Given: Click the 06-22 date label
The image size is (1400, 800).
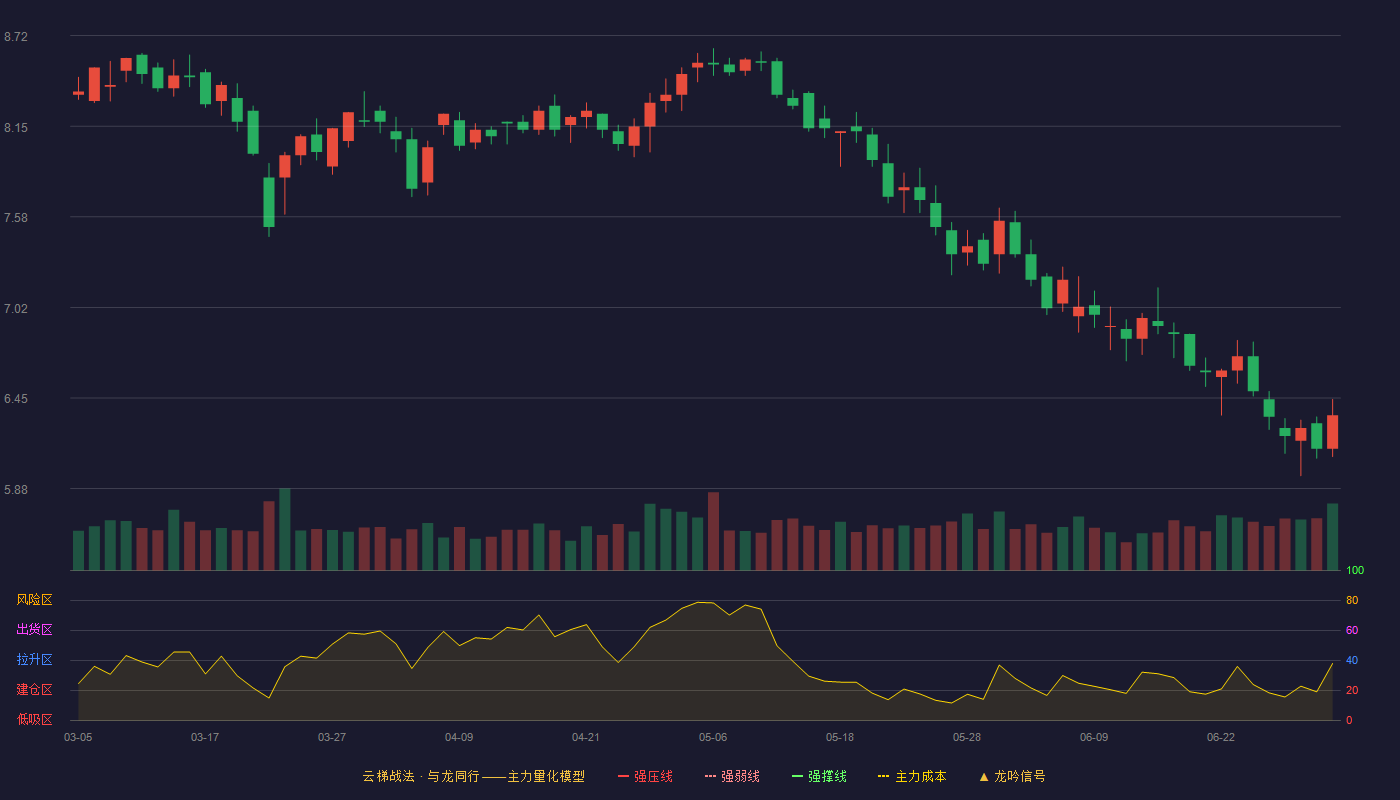Looking at the screenshot, I should pyautogui.click(x=1221, y=737).
